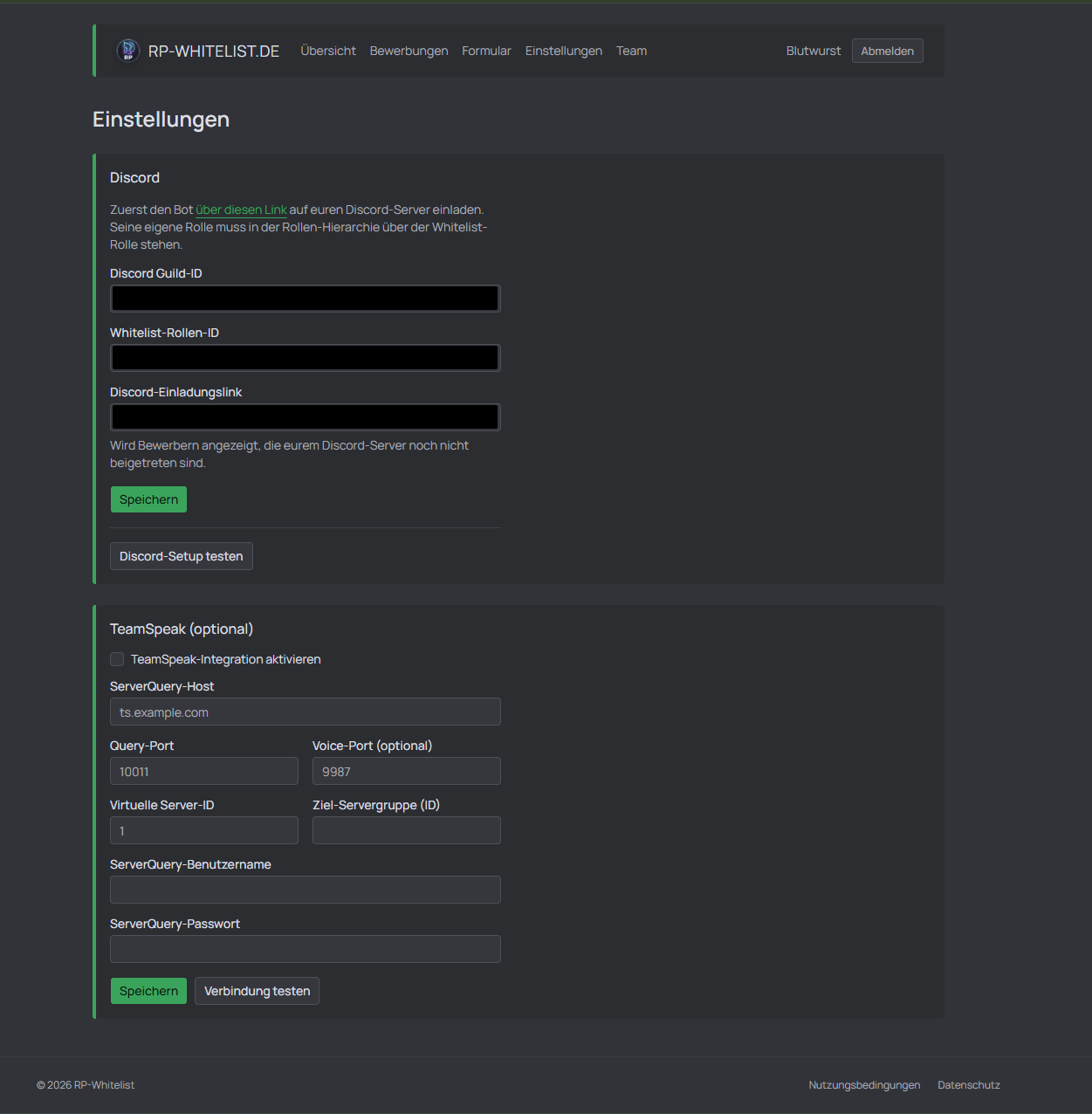The width and height of the screenshot is (1092, 1114).
Task: Save TeamSpeak settings with Speichern
Action: pos(148,991)
